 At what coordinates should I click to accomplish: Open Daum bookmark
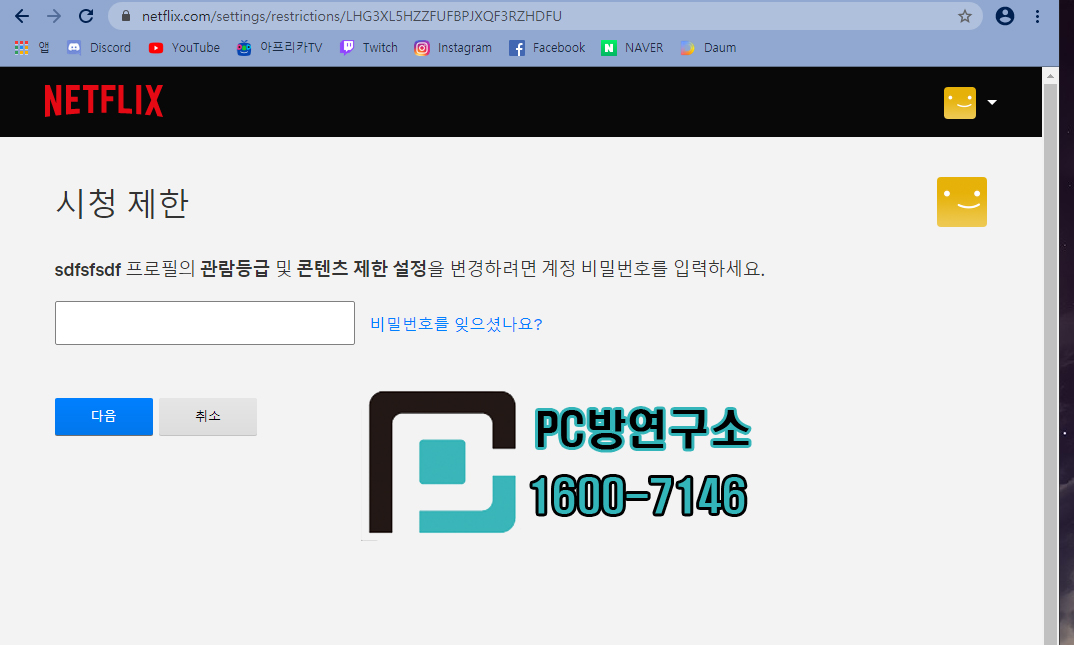[708, 48]
